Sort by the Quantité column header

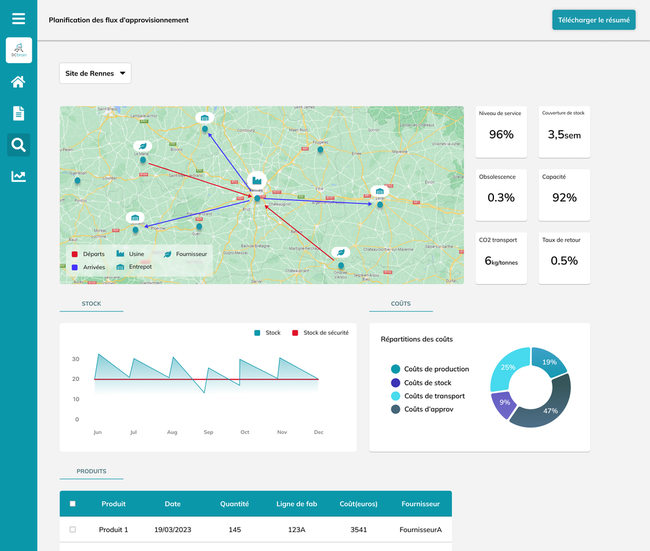(235, 504)
